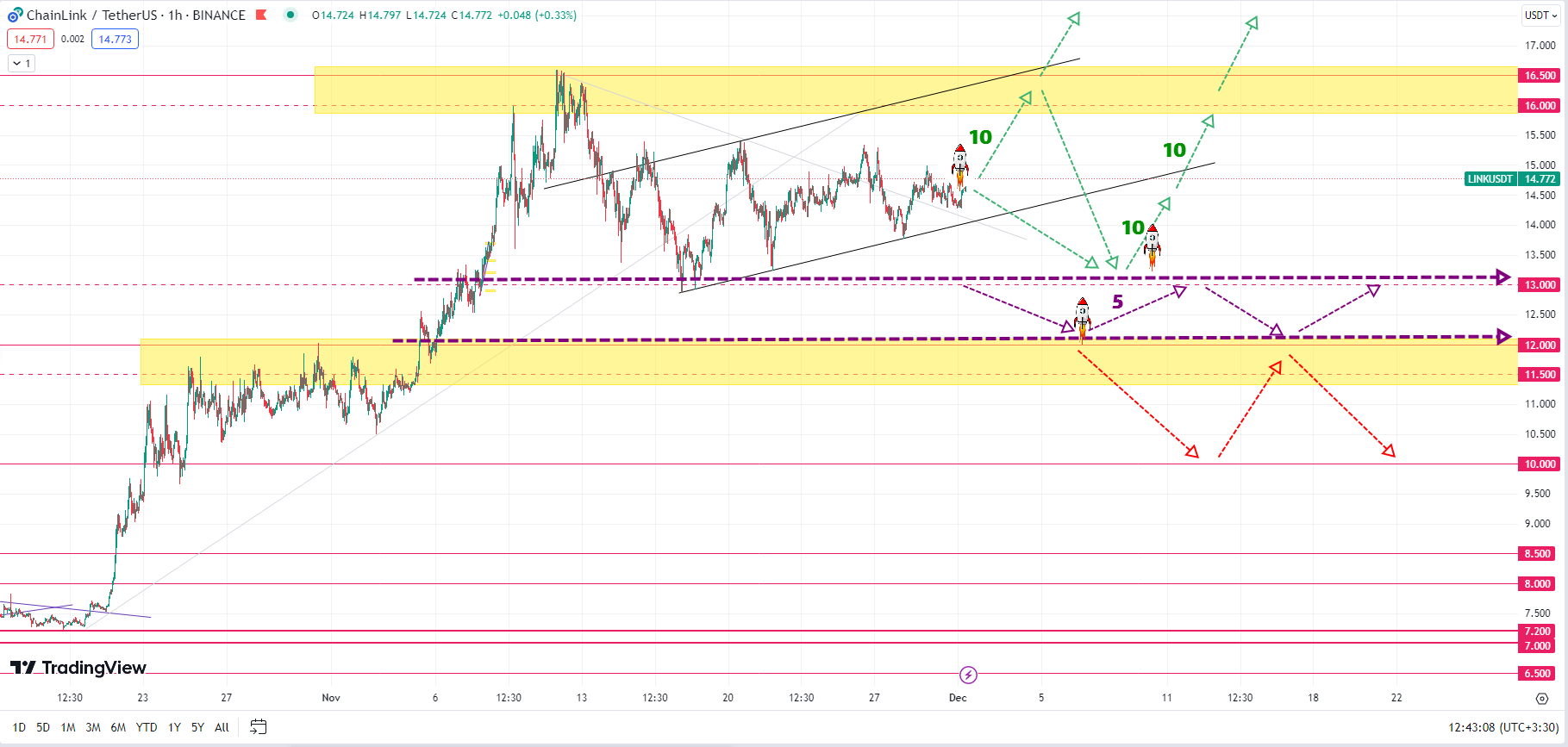
Task: Click the 16.500 price label on axis
Action: point(1540,76)
